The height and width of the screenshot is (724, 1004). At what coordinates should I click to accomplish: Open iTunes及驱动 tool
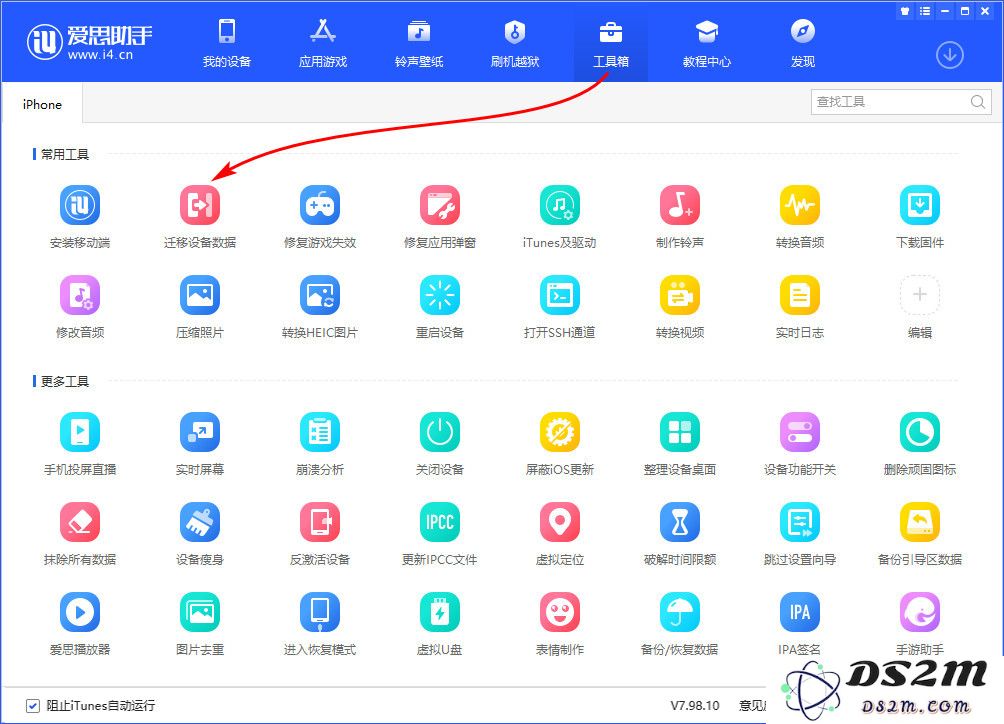pos(560,205)
